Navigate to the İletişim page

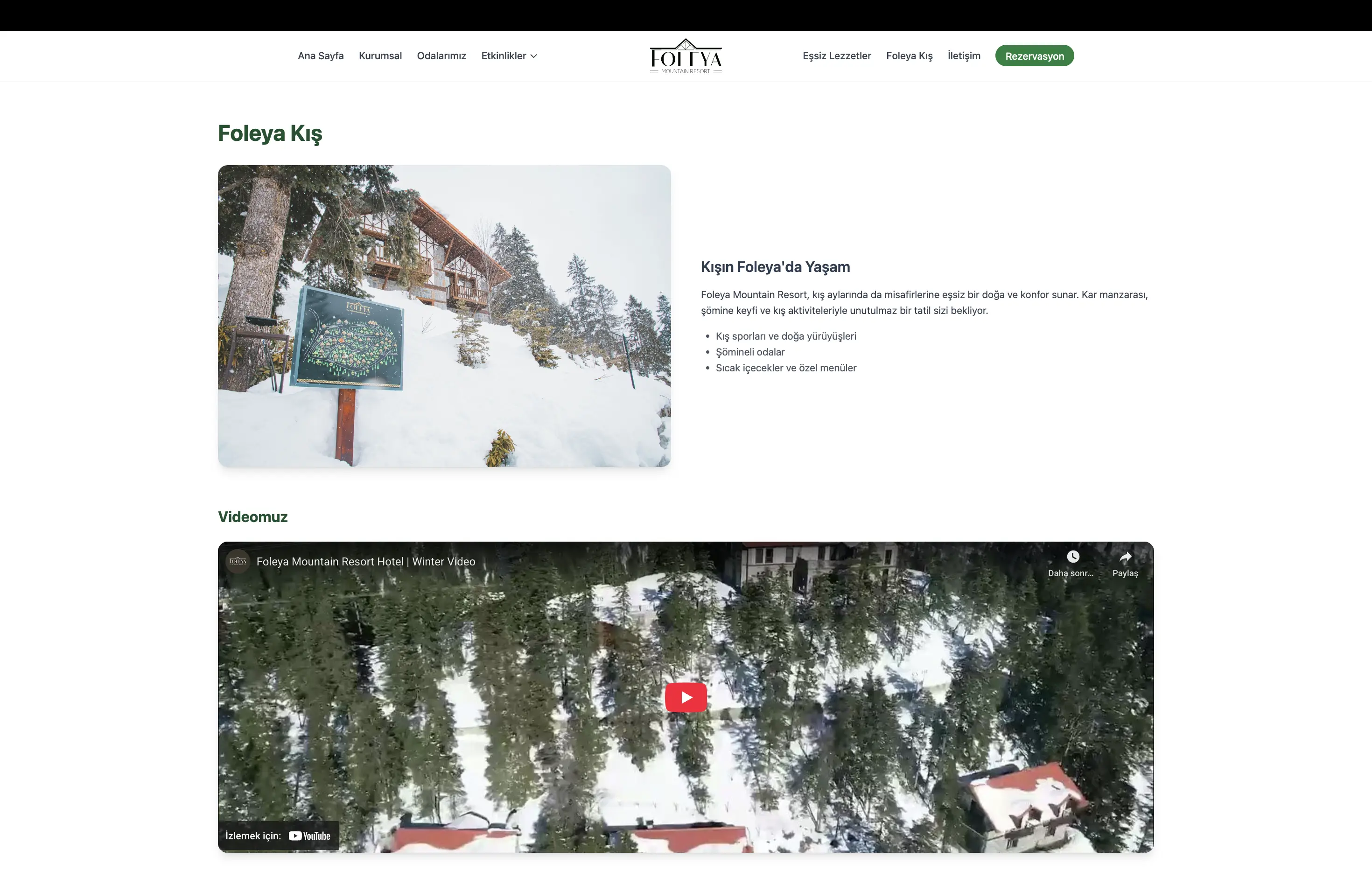[963, 56]
